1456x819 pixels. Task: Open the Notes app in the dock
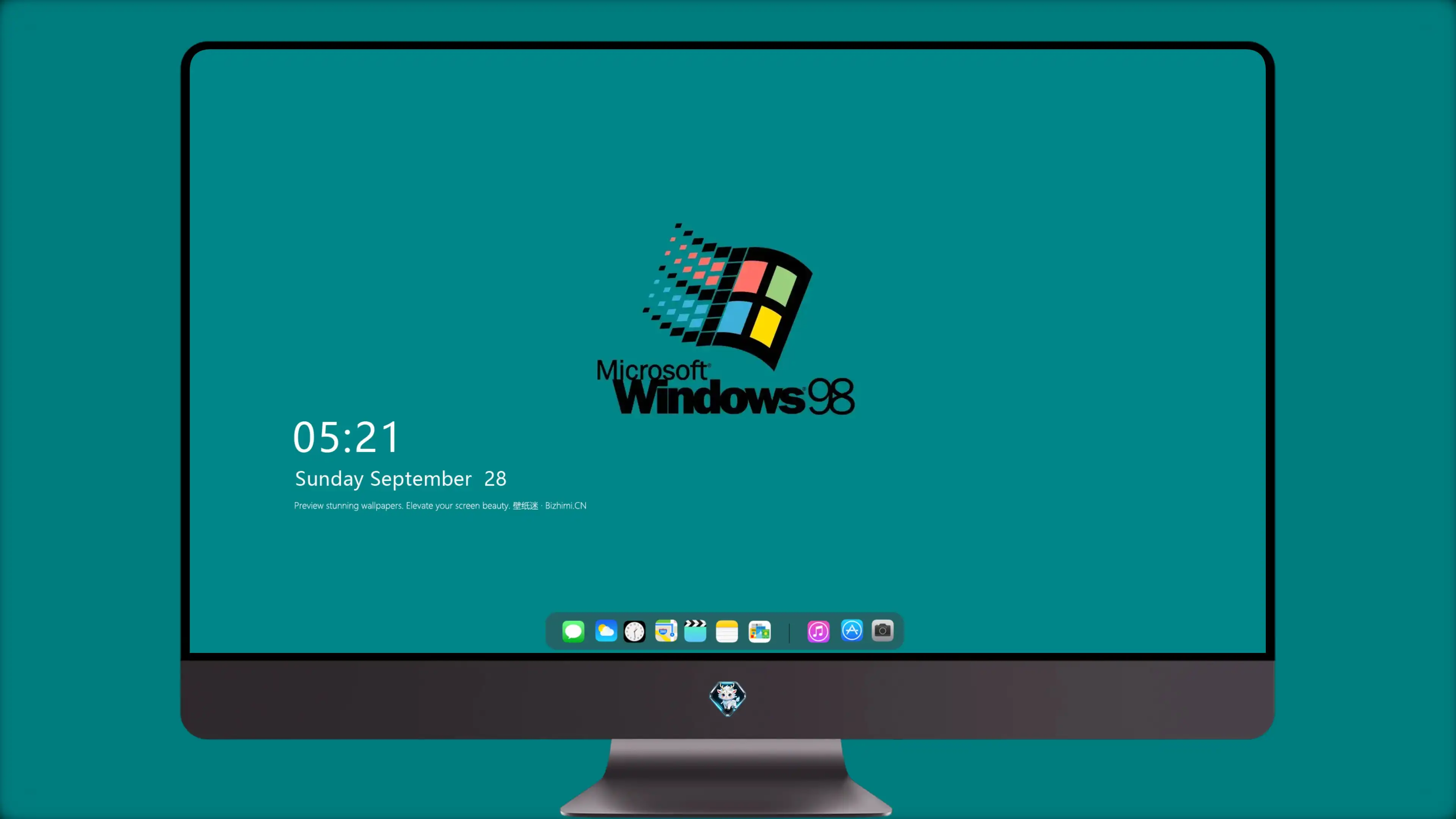click(727, 631)
